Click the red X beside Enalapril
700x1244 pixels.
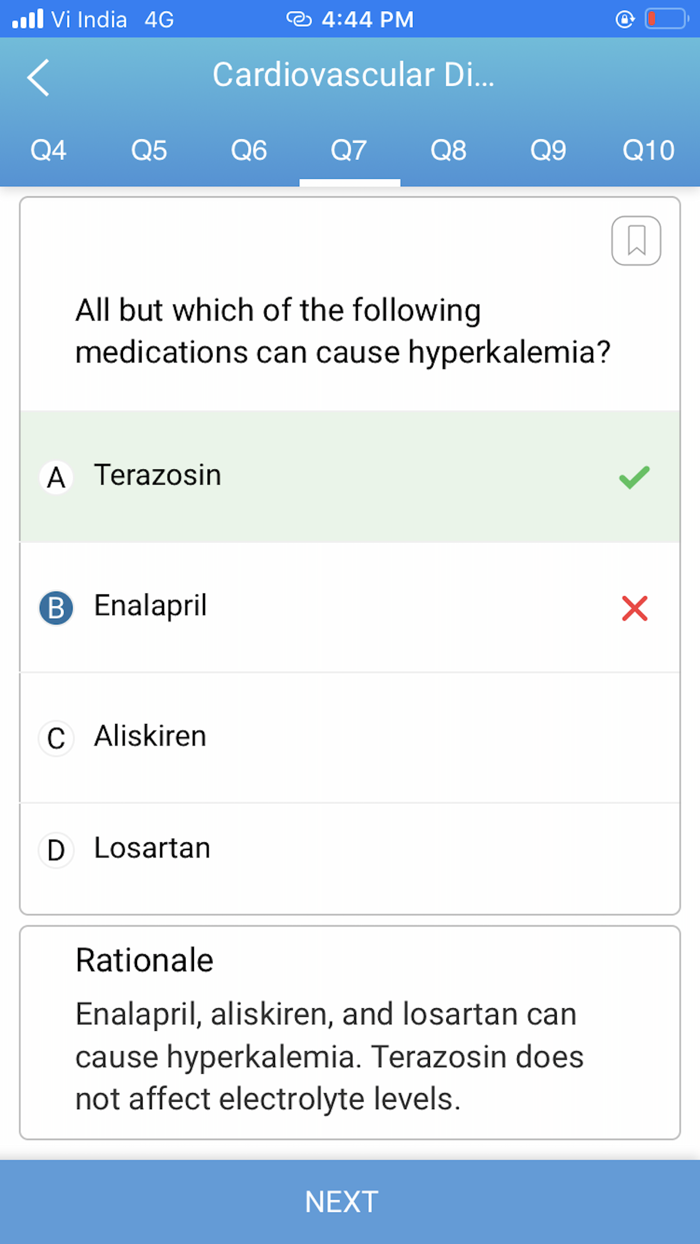coord(633,607)
